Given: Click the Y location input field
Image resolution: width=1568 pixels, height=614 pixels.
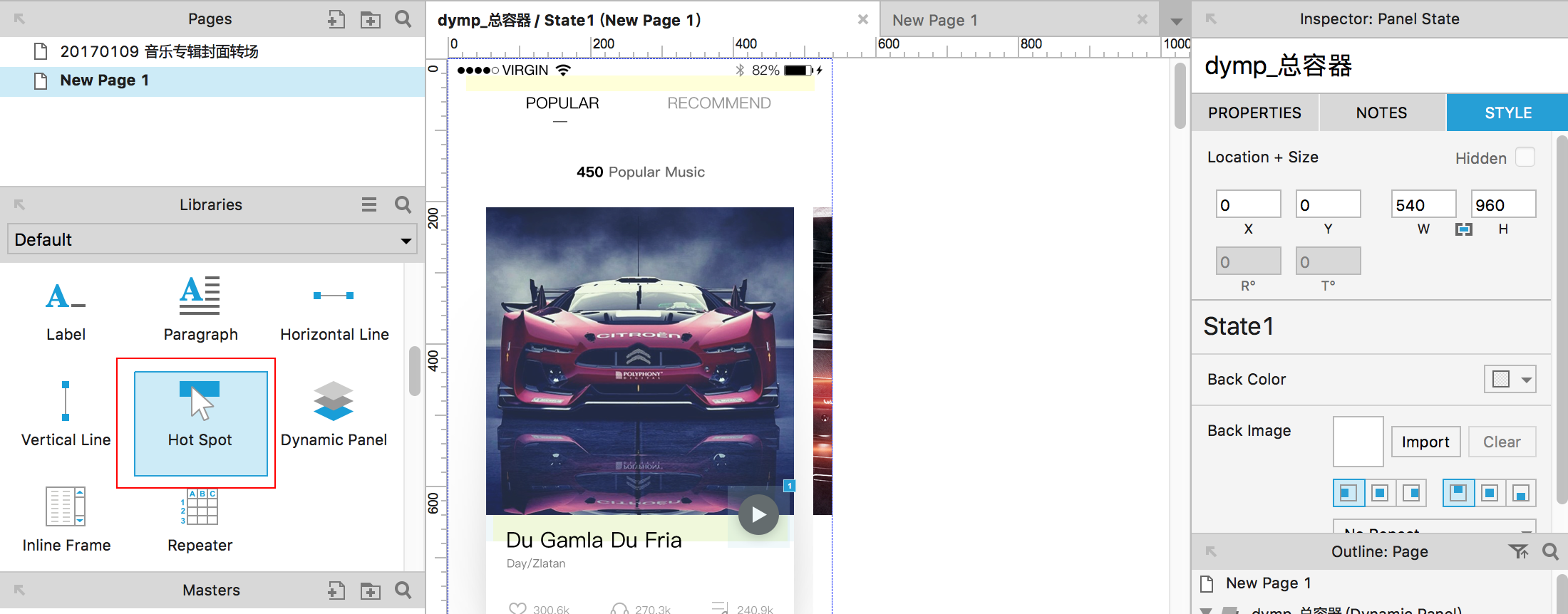Looking at the screenshot, I should point(1329,204).
